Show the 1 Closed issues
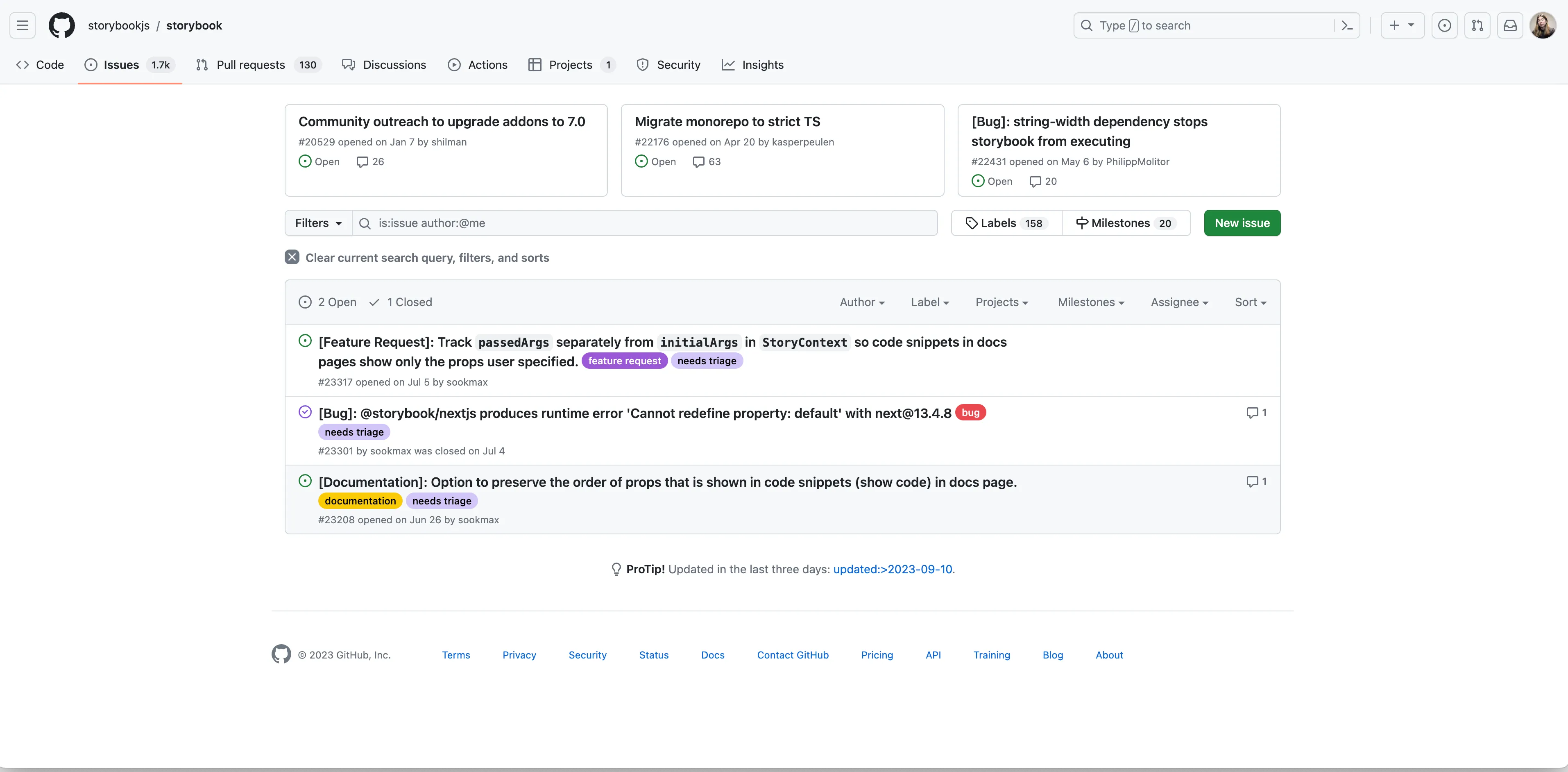 pyautogui.click(x=401, y=302)
